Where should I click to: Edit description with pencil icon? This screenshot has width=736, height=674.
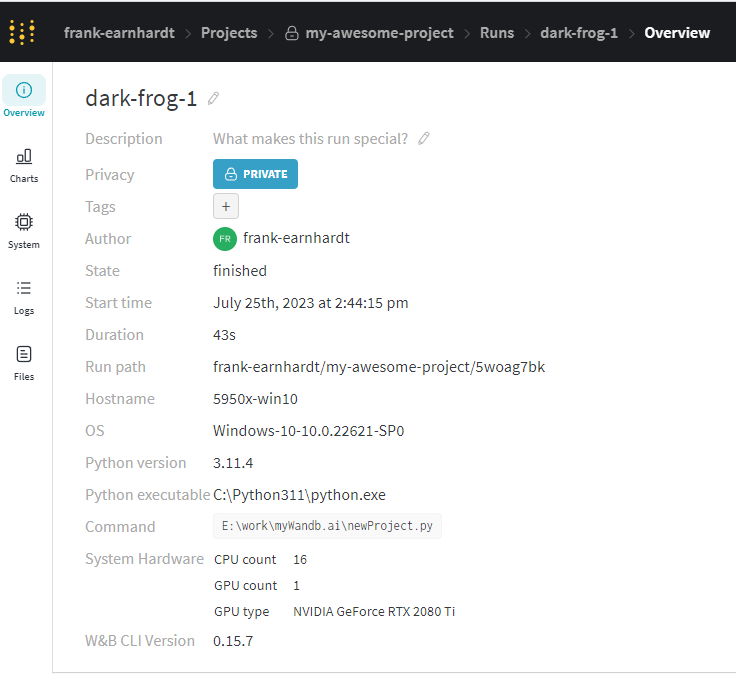click(x=424, y=138)
